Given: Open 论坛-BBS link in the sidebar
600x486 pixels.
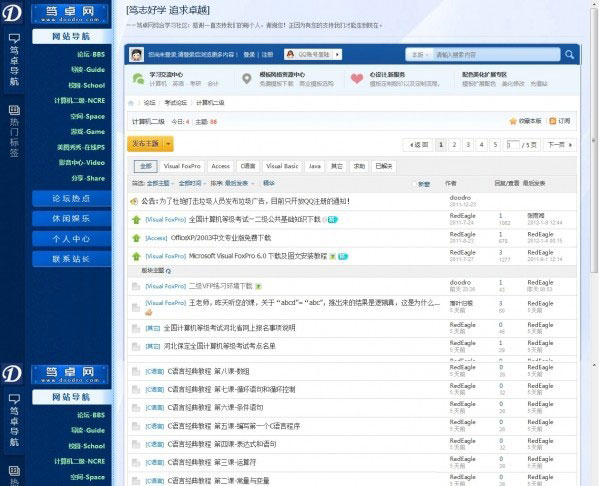Looking at the screenshot, I should click(91, 53).
